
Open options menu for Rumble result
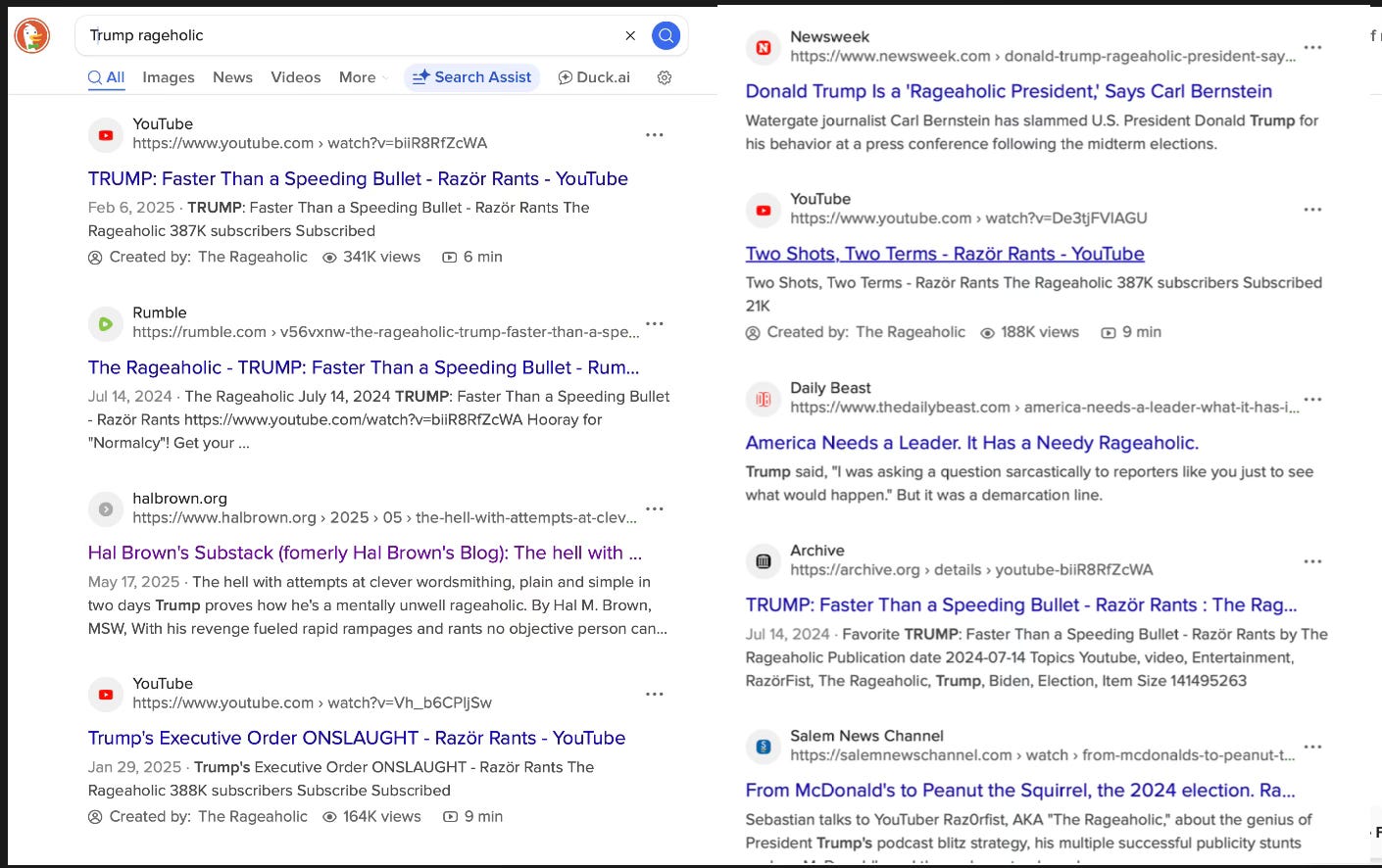click(655, 323)
